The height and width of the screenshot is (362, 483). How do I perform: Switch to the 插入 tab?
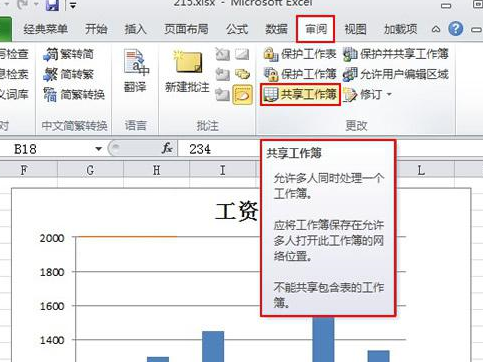click(x=135, y=29)
